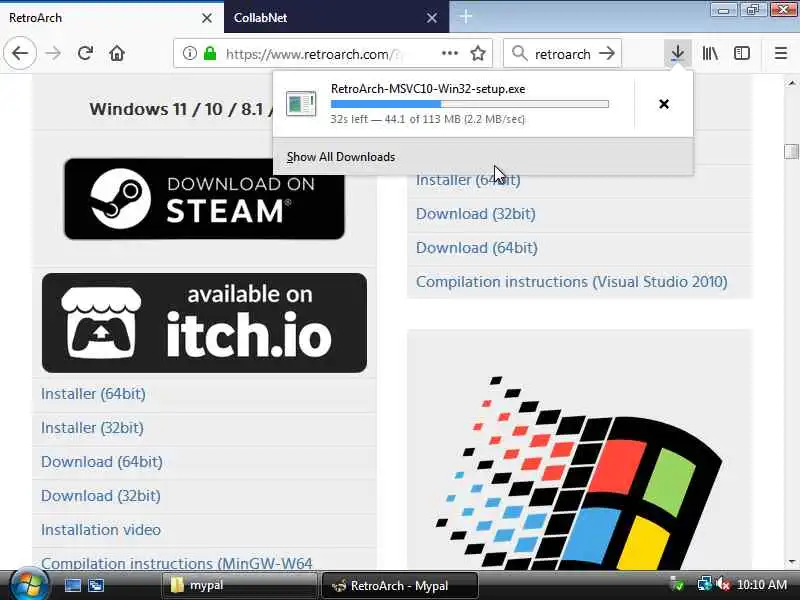Click the page vertical scrollbar thumb
Image resolution: width=800 pixels, height=600 pixels.
coord(791,152)
